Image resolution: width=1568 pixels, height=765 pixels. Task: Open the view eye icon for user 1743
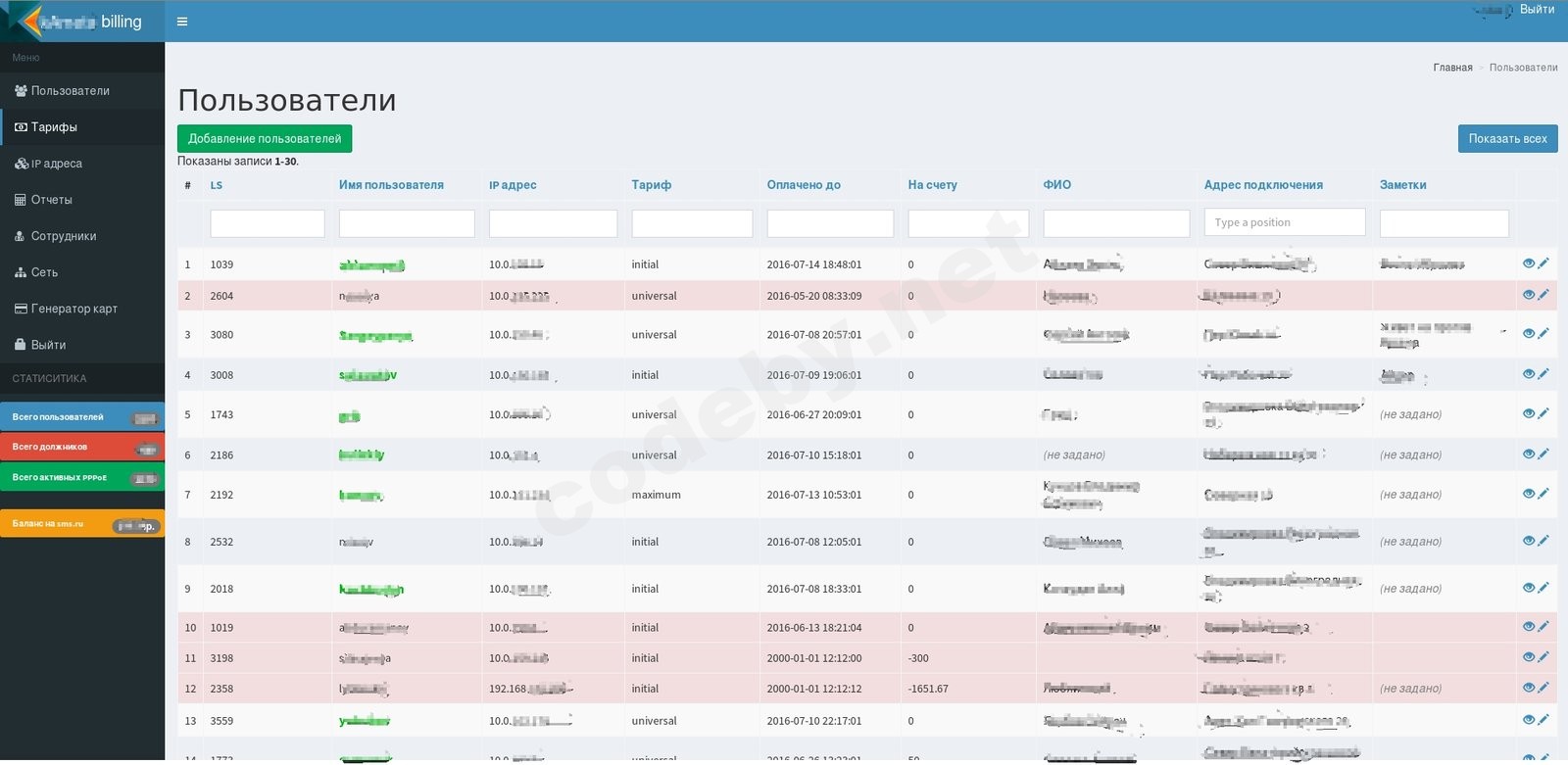click(x=1528, y=414)
